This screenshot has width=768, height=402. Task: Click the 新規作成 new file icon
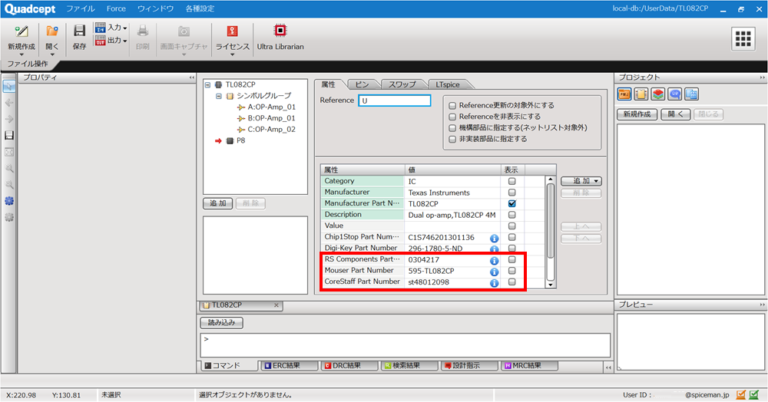coord(22,32)
